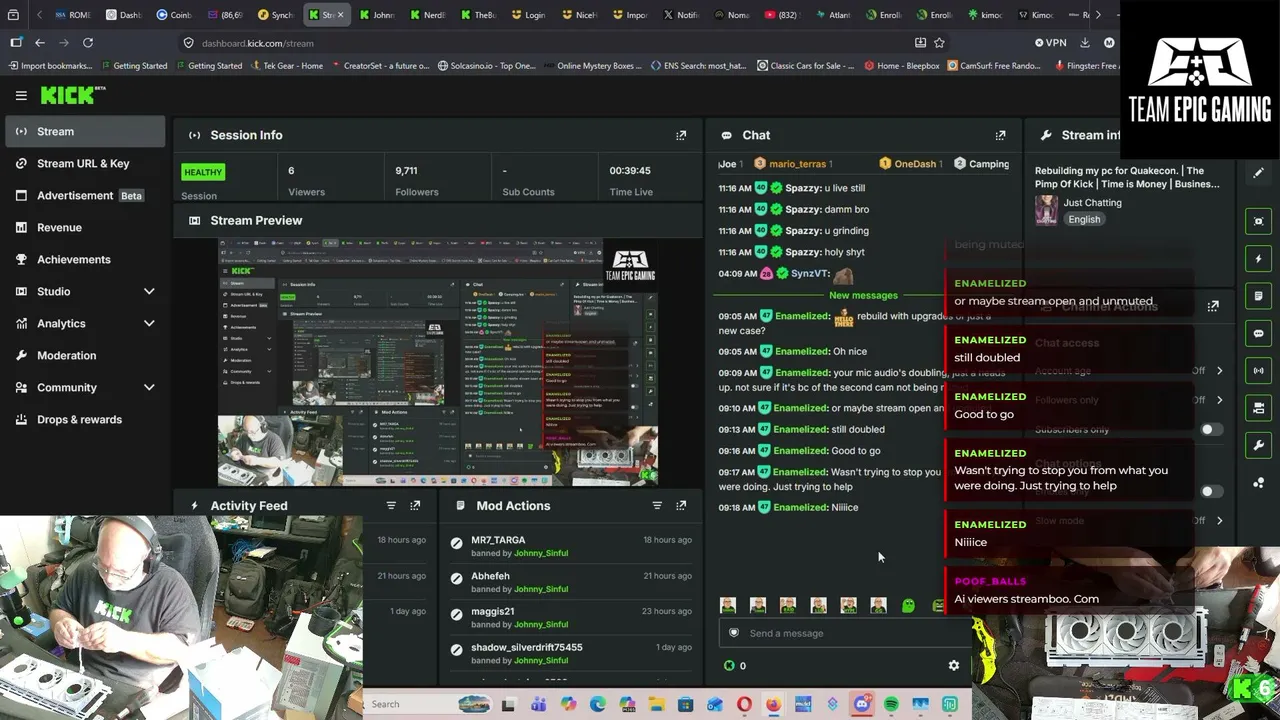Open Account age setting arrow
The image size is (1280, 720).
coord(1219,371)
